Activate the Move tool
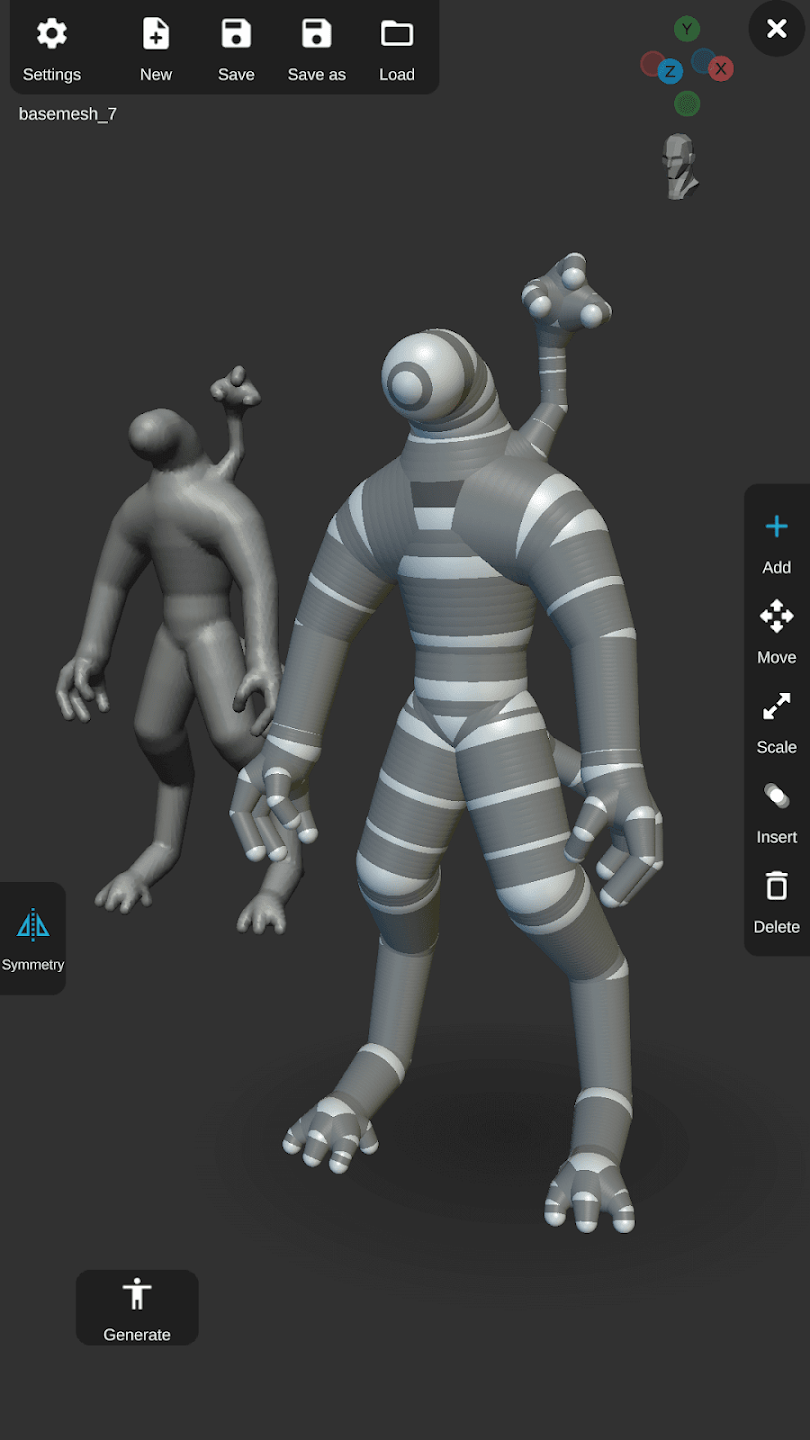This screenshot has width=810, height=1440. coord(776,631)
